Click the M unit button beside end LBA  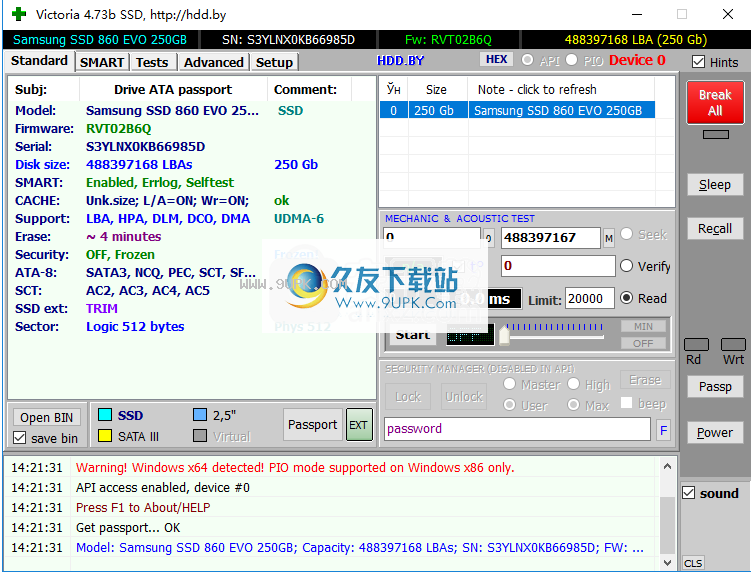609,238
